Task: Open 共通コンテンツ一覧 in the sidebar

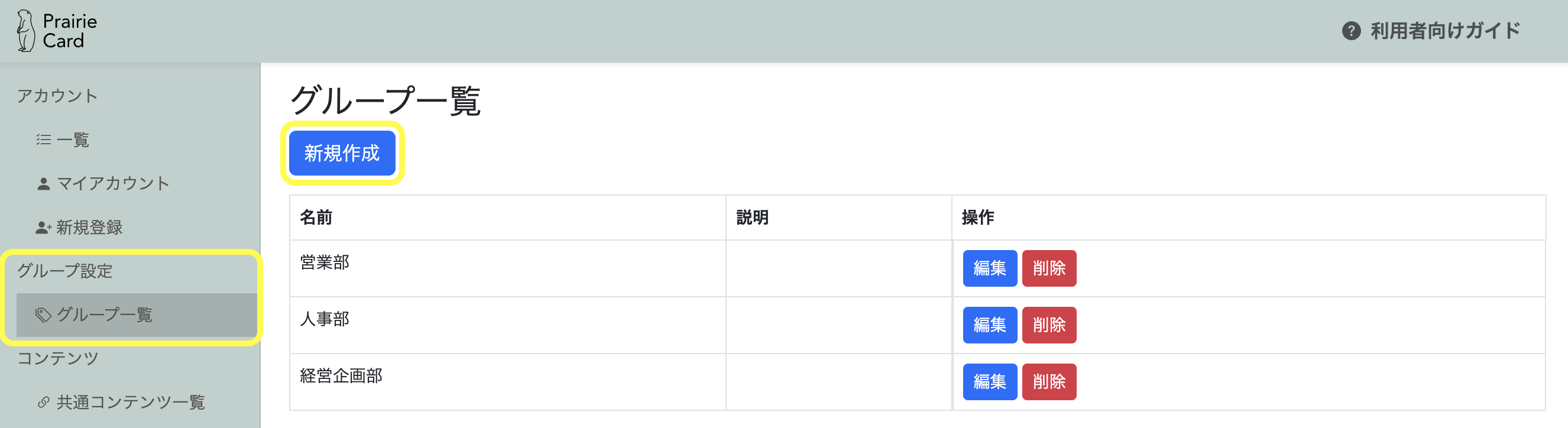Action: pyautogui.click(x=130, y=403)
